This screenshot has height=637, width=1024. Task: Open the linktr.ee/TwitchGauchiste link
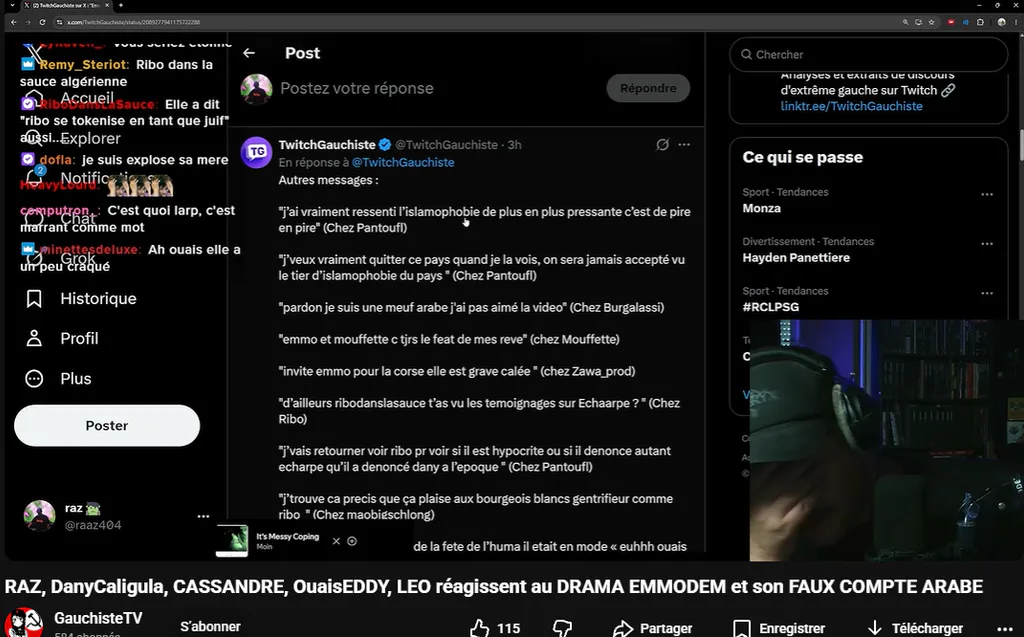[x=852, y=106]
